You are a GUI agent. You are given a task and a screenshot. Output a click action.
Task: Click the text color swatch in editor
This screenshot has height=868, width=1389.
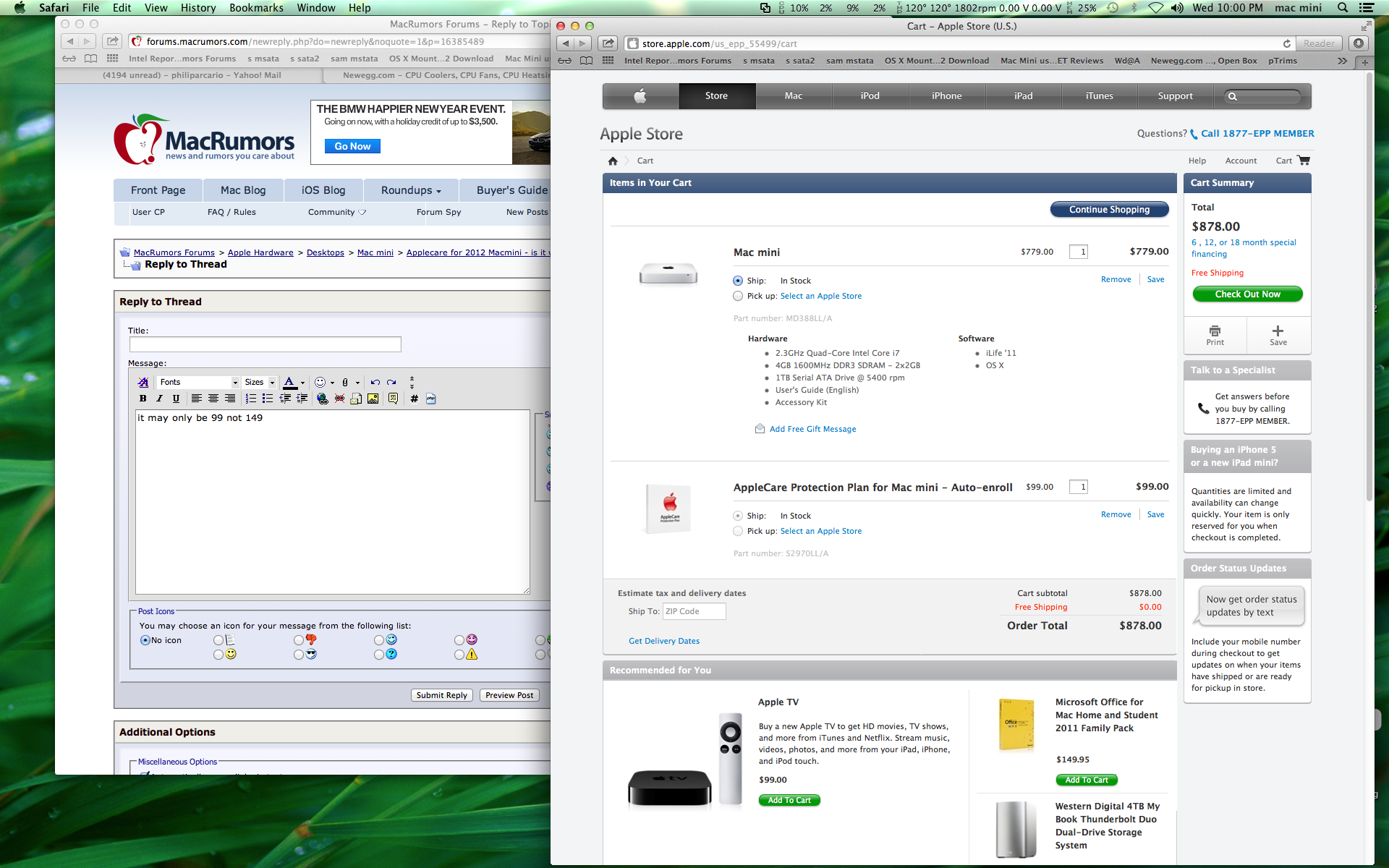289,382
